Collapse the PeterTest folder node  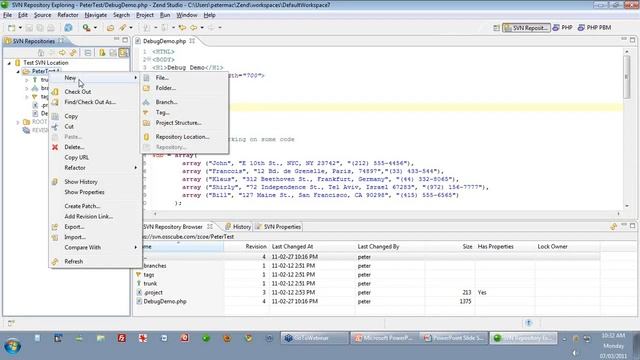(18, 72)
